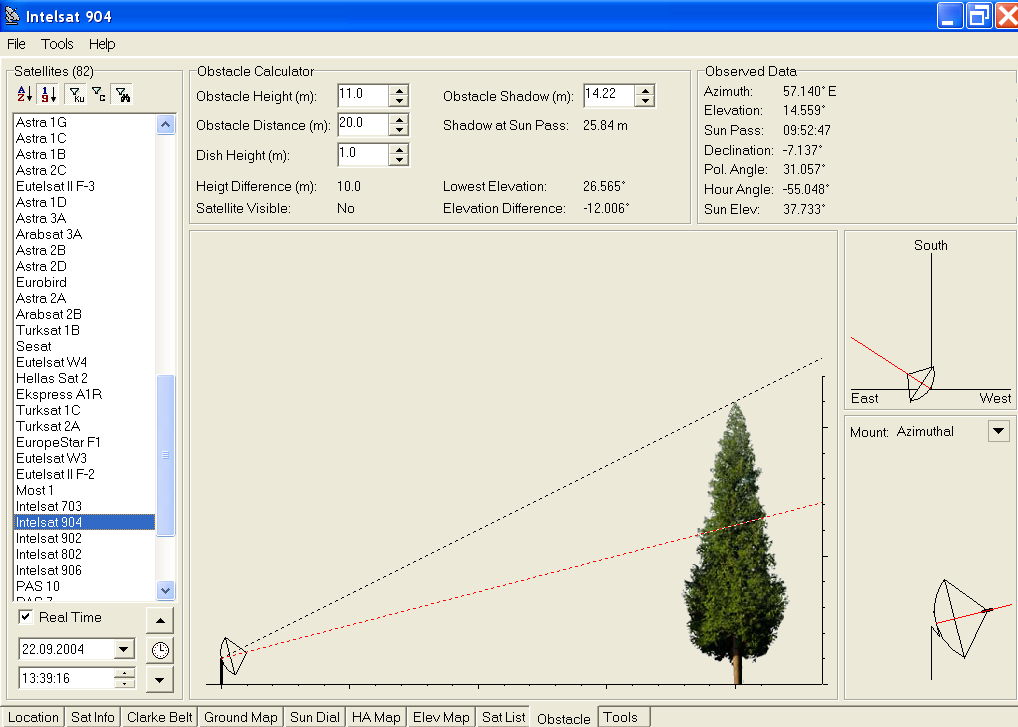Switch to the Sat List tab

pos(504,717)
